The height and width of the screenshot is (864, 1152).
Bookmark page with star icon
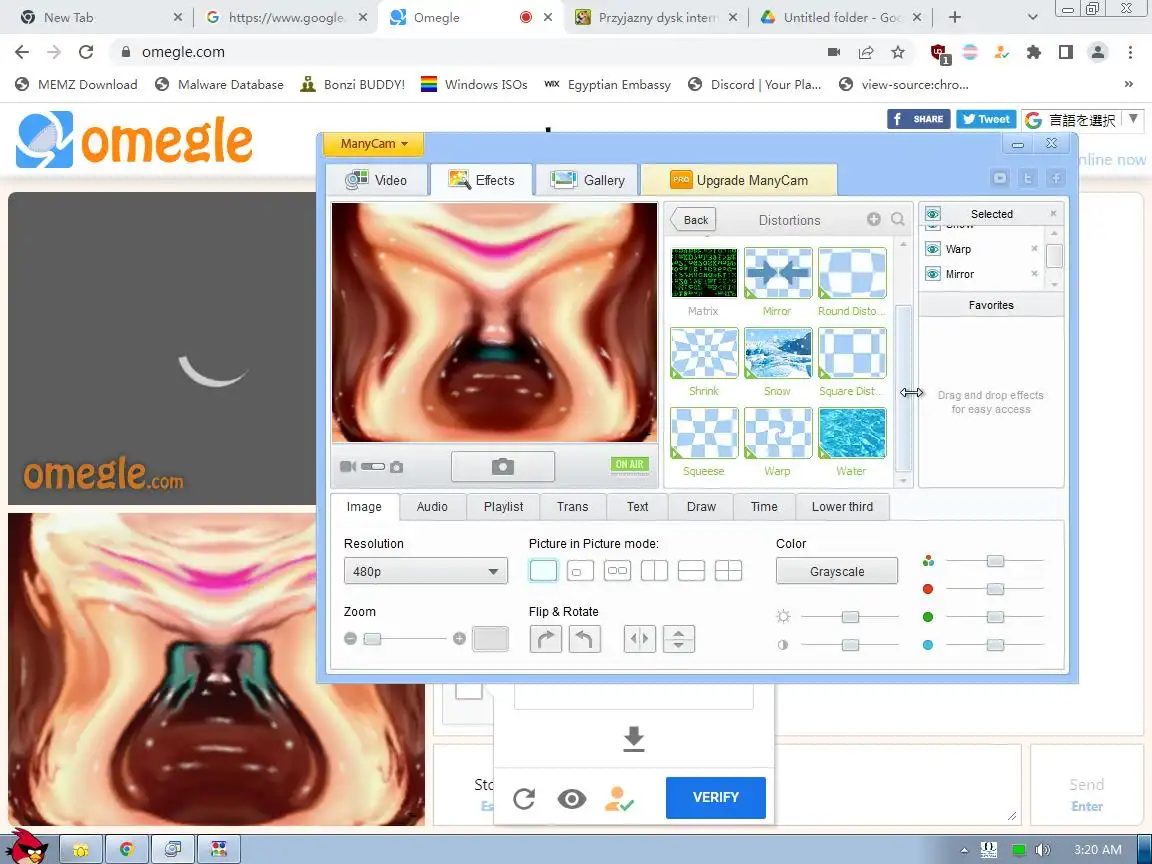[898, 52]
